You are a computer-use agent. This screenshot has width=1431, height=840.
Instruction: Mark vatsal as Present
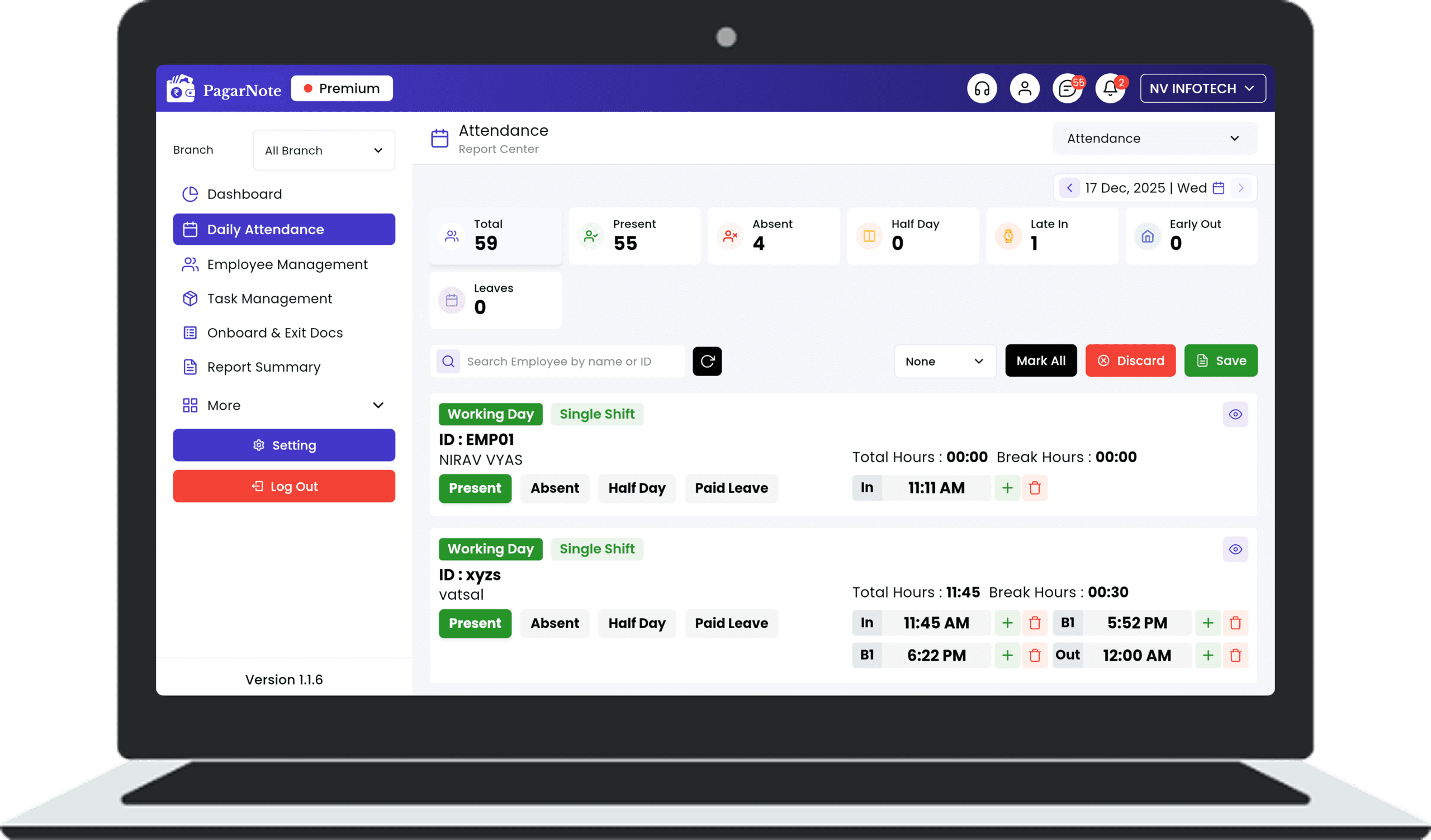click(475, 623)
